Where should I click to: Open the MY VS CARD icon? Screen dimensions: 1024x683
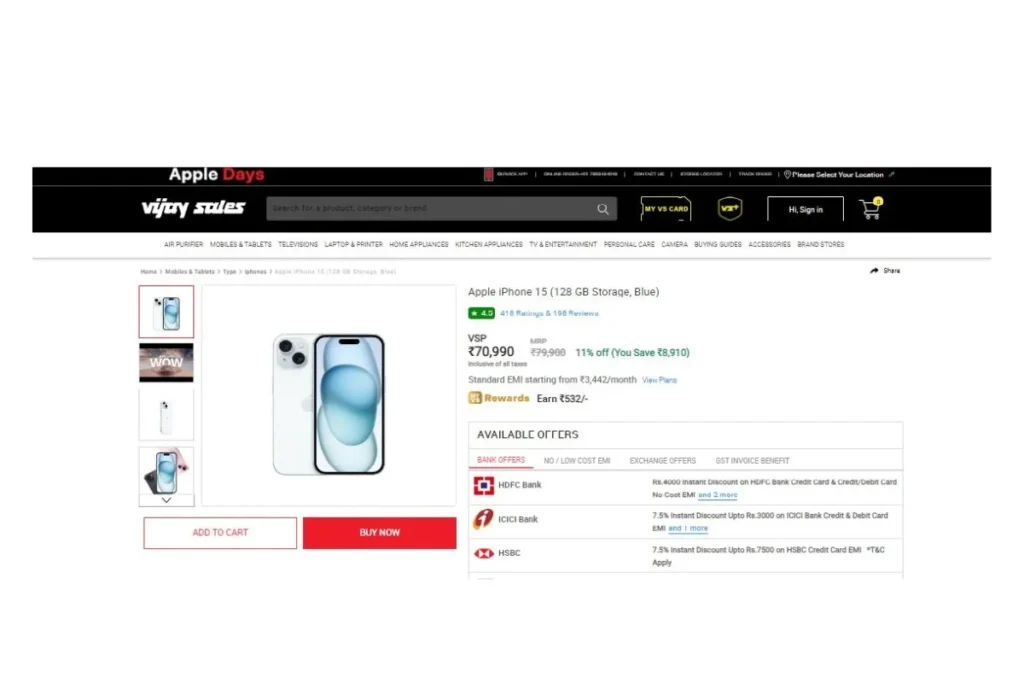click(x=665, y=209)
